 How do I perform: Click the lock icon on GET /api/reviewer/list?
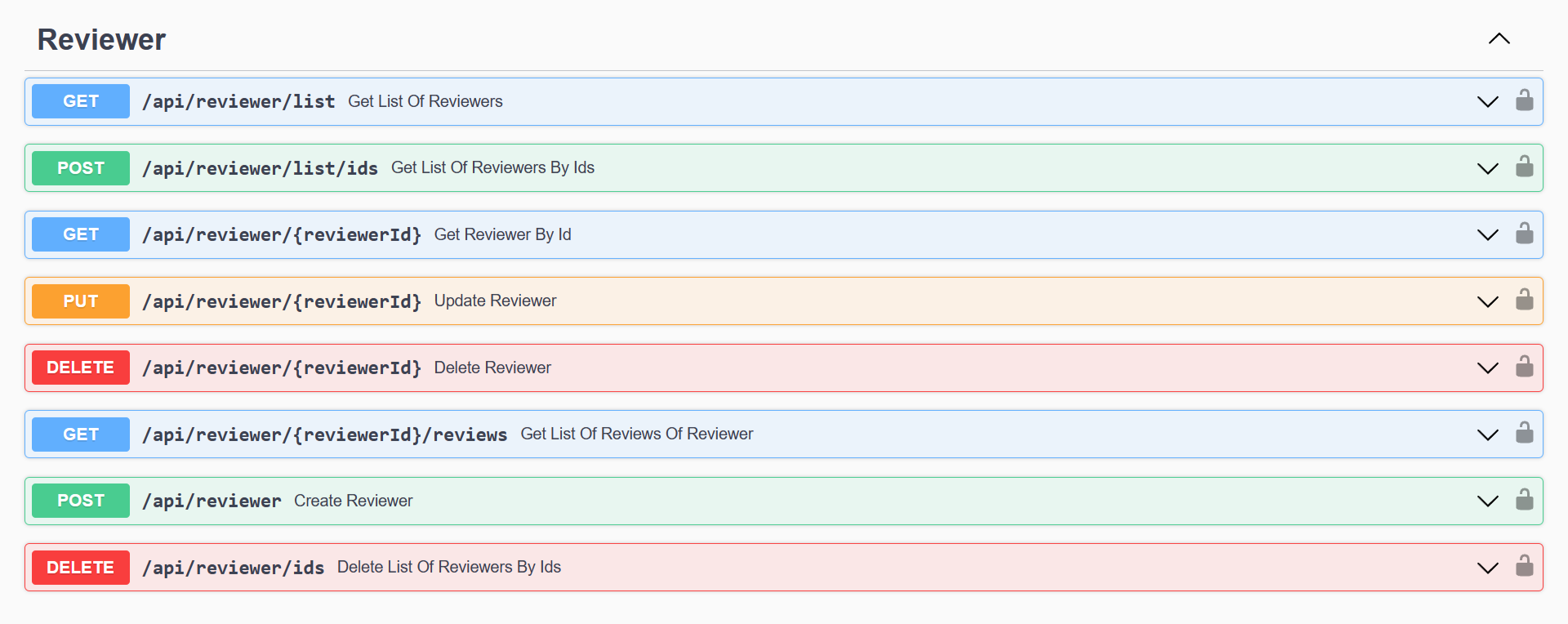(1524, 100)
